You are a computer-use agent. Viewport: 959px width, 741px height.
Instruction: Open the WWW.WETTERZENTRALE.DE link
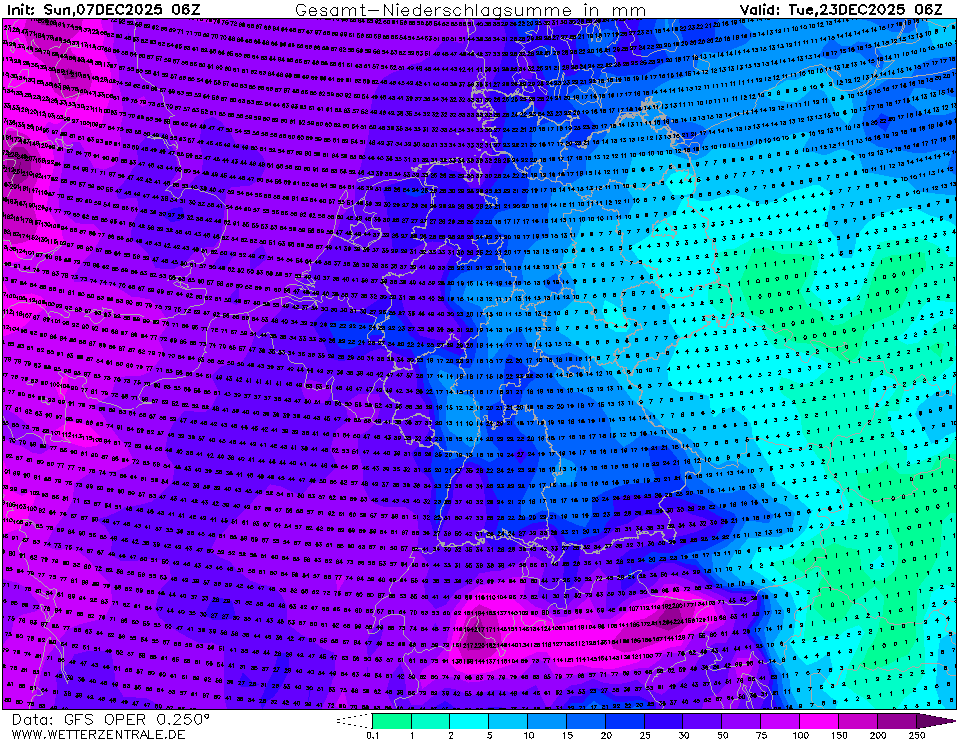[98, 734]
